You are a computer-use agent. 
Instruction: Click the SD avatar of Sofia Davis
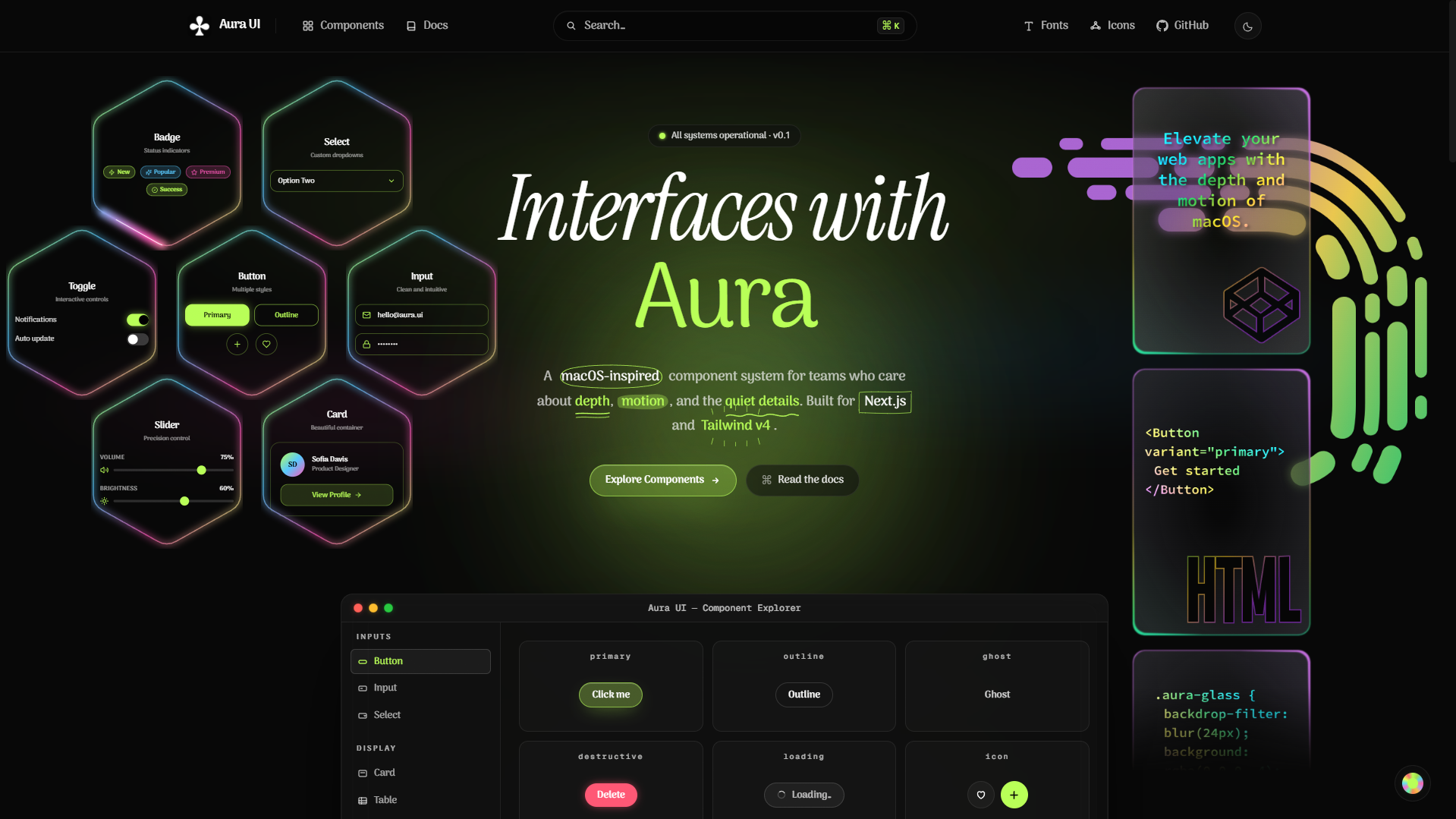pyautogui.click(x=292, y=465)
